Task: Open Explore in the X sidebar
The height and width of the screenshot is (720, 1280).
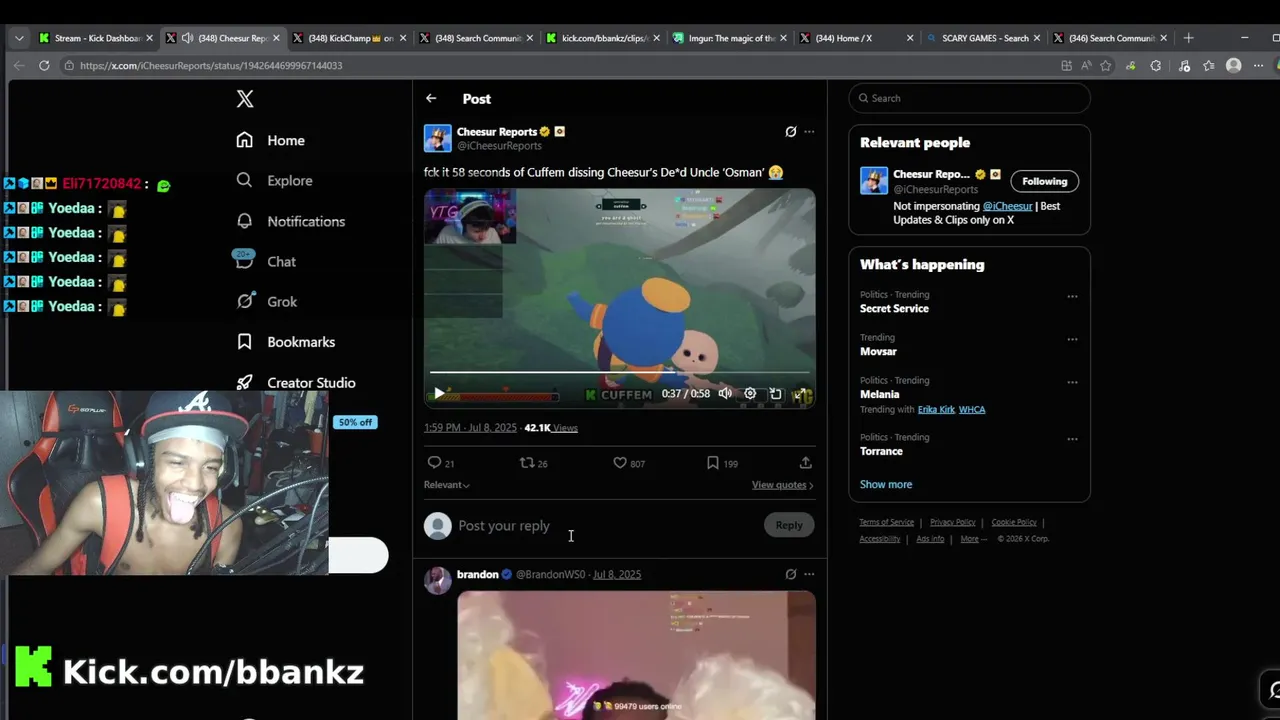Action: [274, 180]
